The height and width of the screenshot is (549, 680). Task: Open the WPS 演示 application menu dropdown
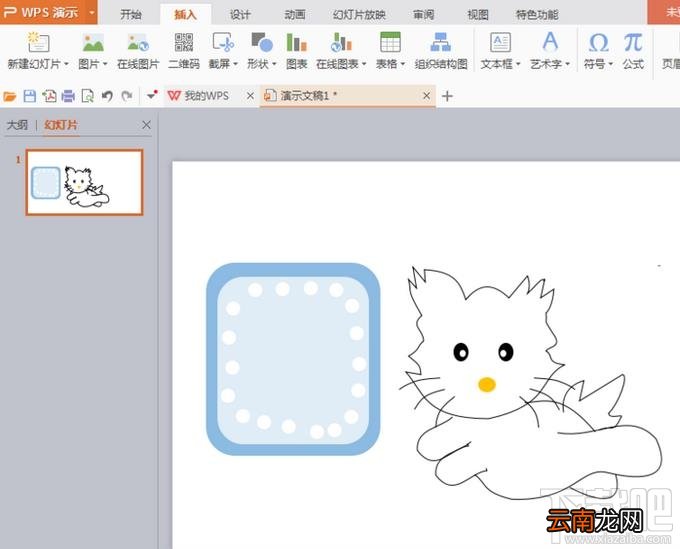point(92,12)
